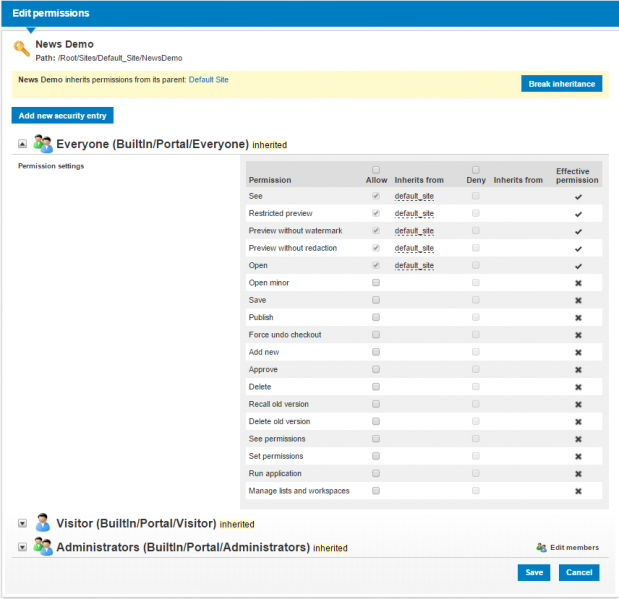This screenshot has height=599, width=619.
Task: Toggle Allow checkbox for See
Action: [x=376, y=196]
